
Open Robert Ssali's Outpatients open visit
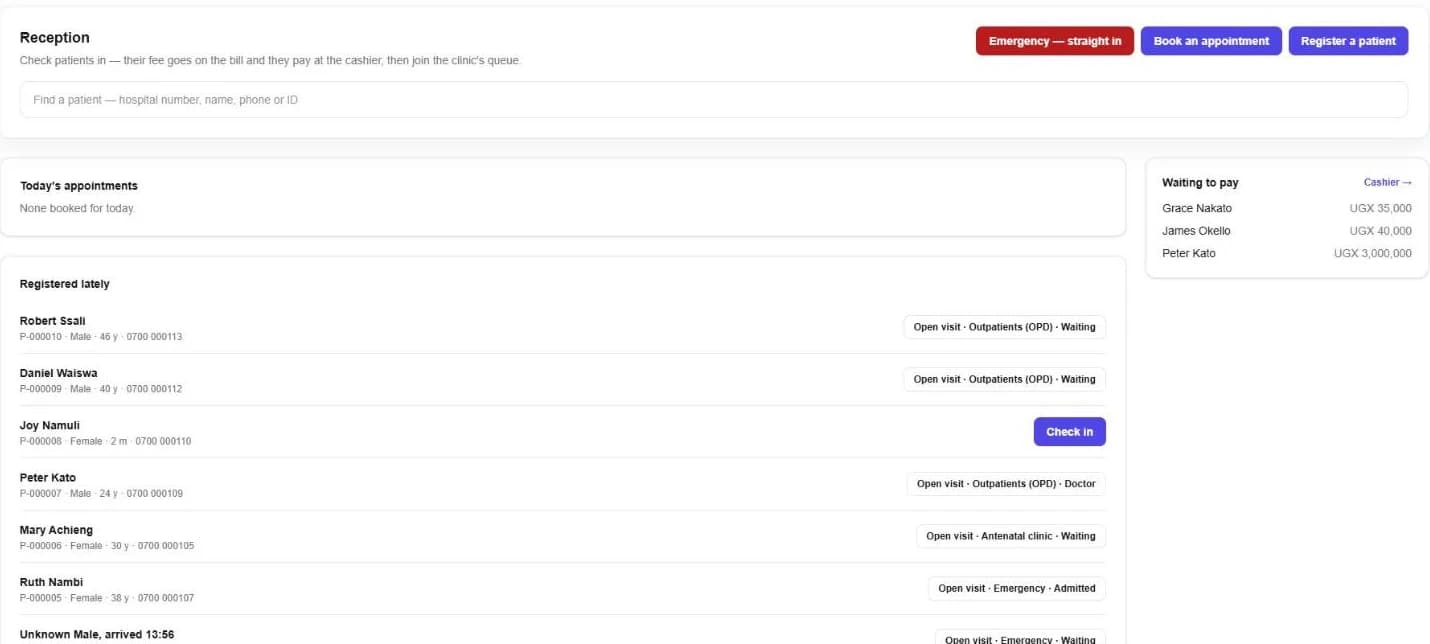(1004, 327)
